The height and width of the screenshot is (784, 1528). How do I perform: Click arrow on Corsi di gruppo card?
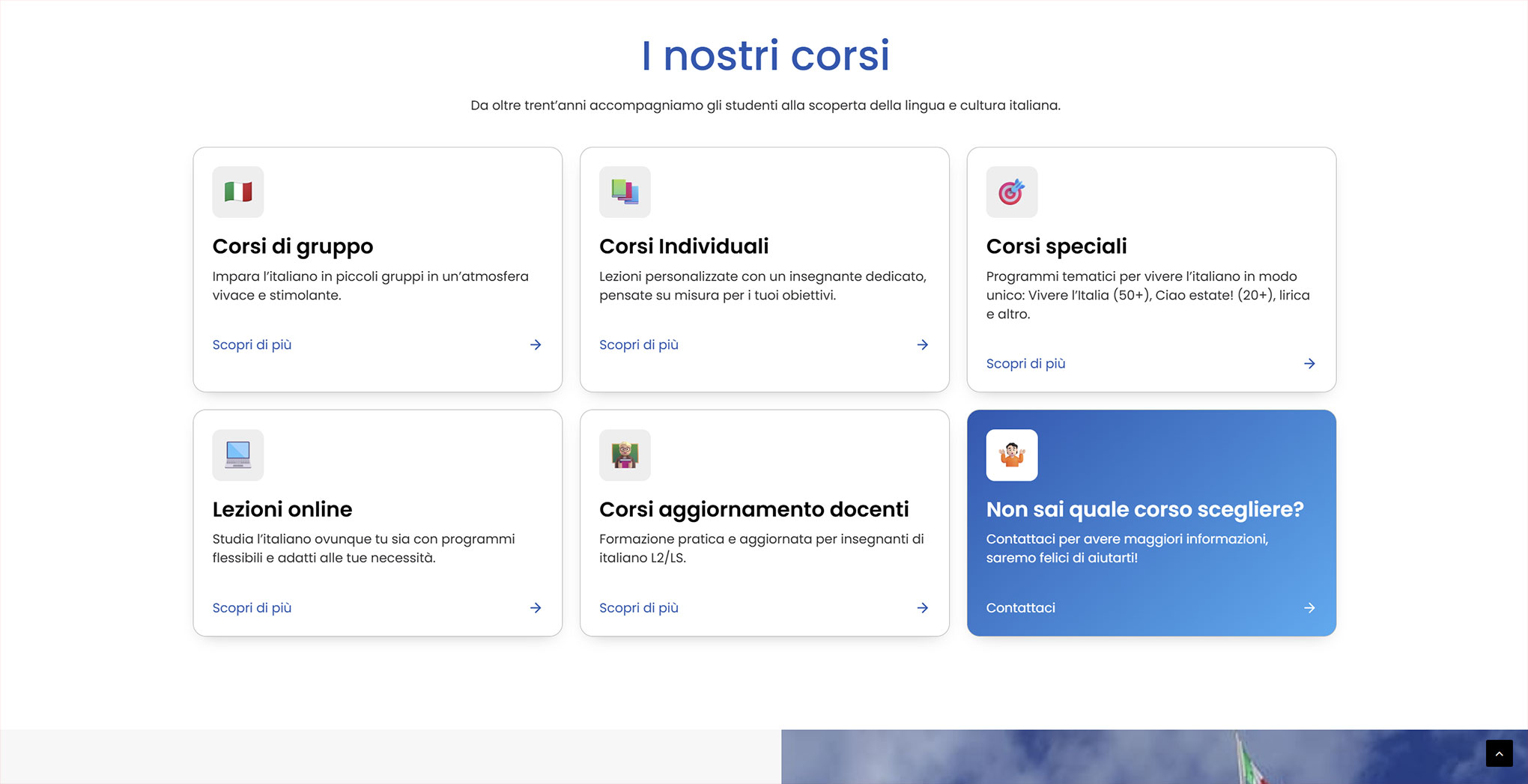tap(536, 345)
